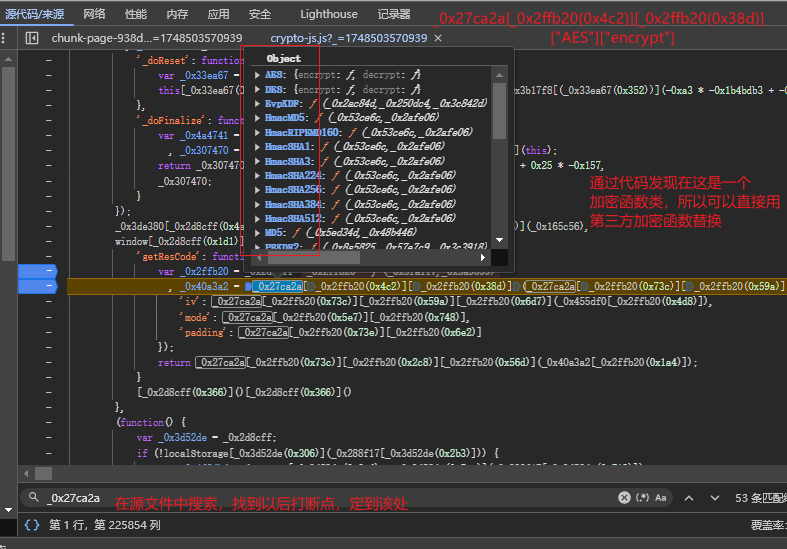This screenshot has width=787, height=549.
Task: Expand the HmacSHA1 function entry
Action: click(257, 147)
